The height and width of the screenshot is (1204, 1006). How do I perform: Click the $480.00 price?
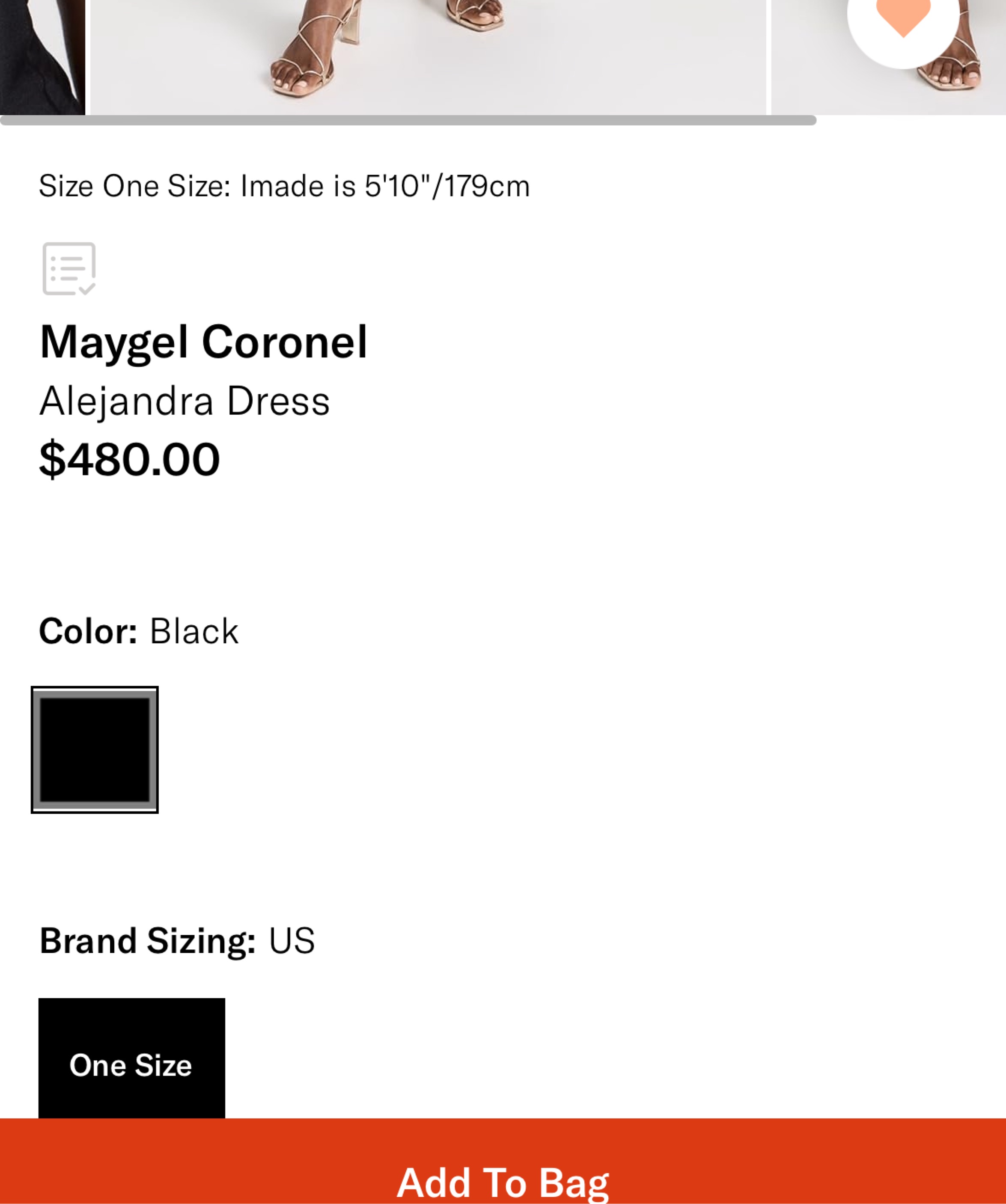pos(129,459)
